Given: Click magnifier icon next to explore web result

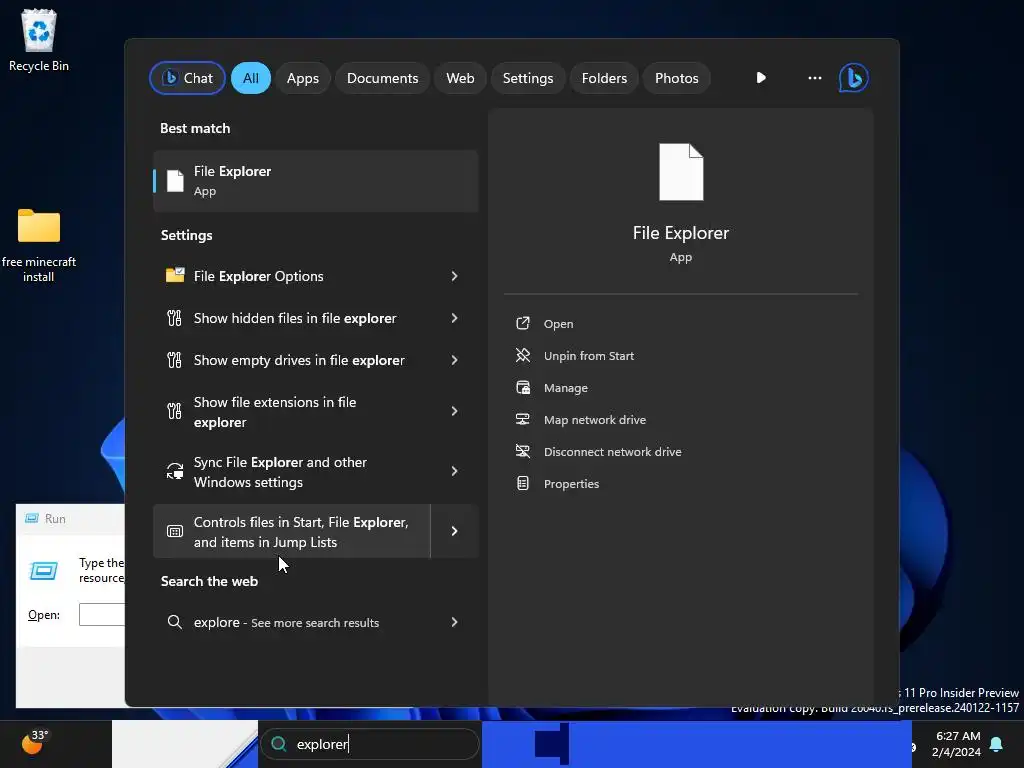Looking at the screenshot, I should tap(174, 622).
